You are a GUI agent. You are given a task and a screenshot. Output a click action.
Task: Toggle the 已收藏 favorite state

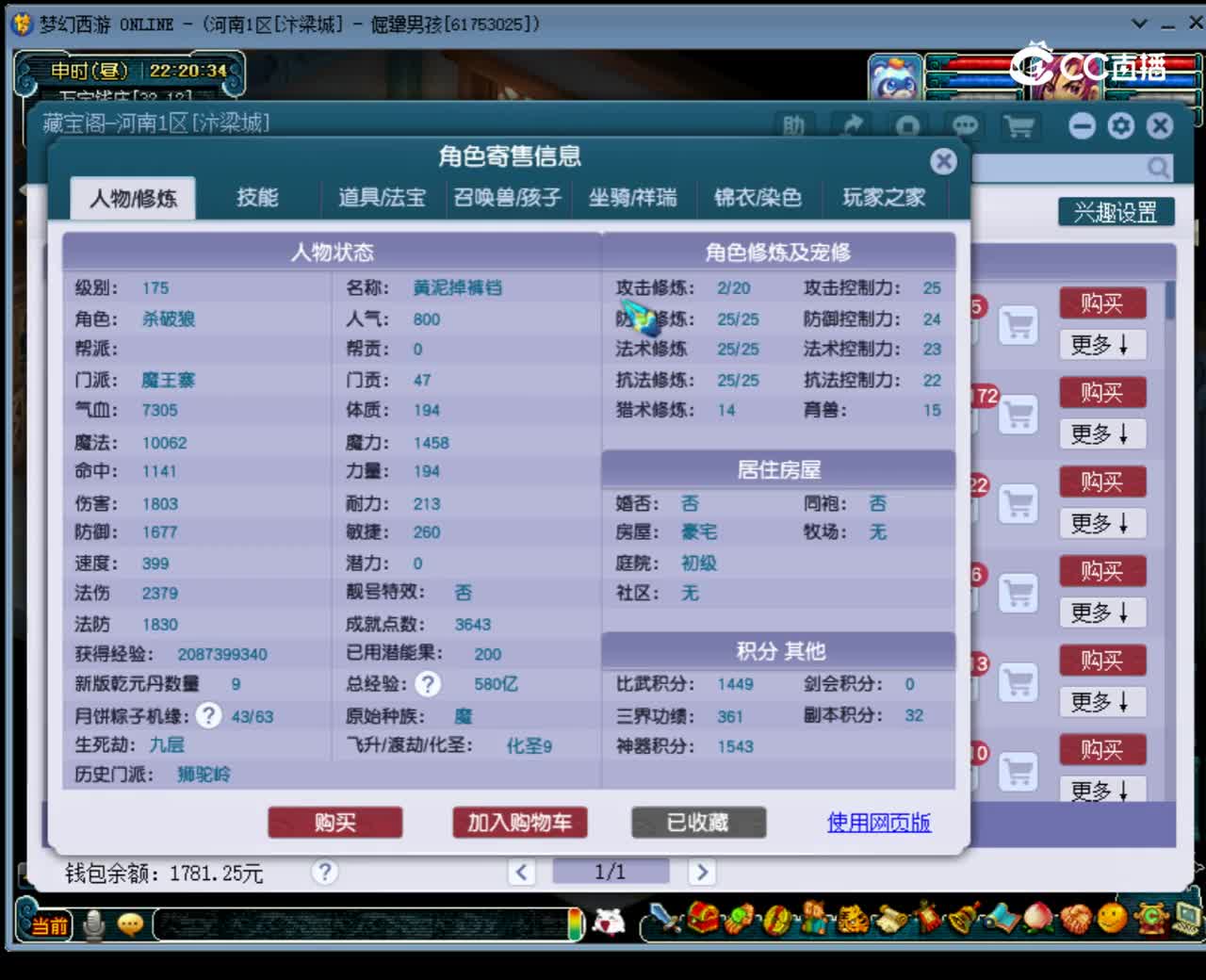pyautogui.click(x=698, y=823)
